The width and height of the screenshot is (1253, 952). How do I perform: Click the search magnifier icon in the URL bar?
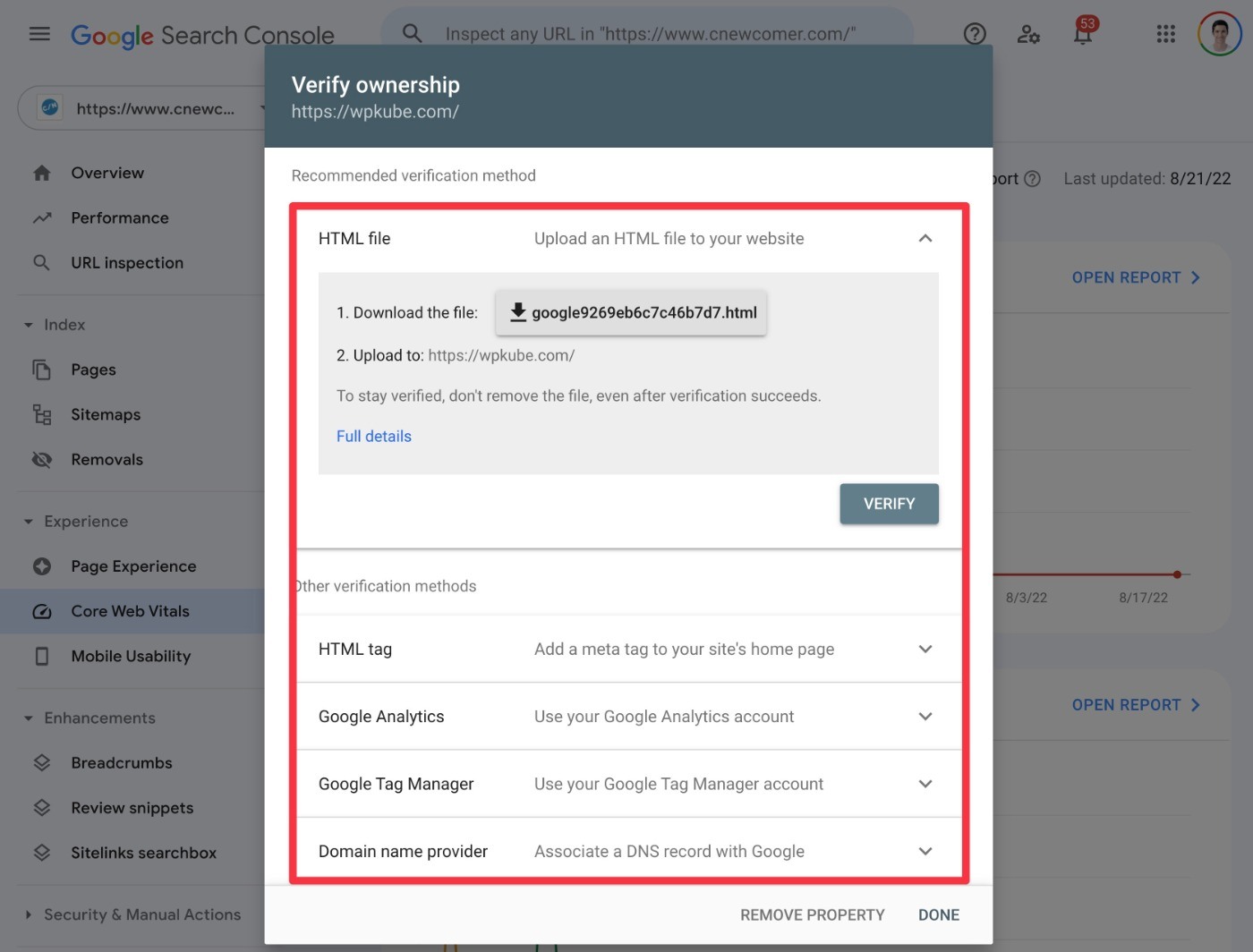click(412, 34)
